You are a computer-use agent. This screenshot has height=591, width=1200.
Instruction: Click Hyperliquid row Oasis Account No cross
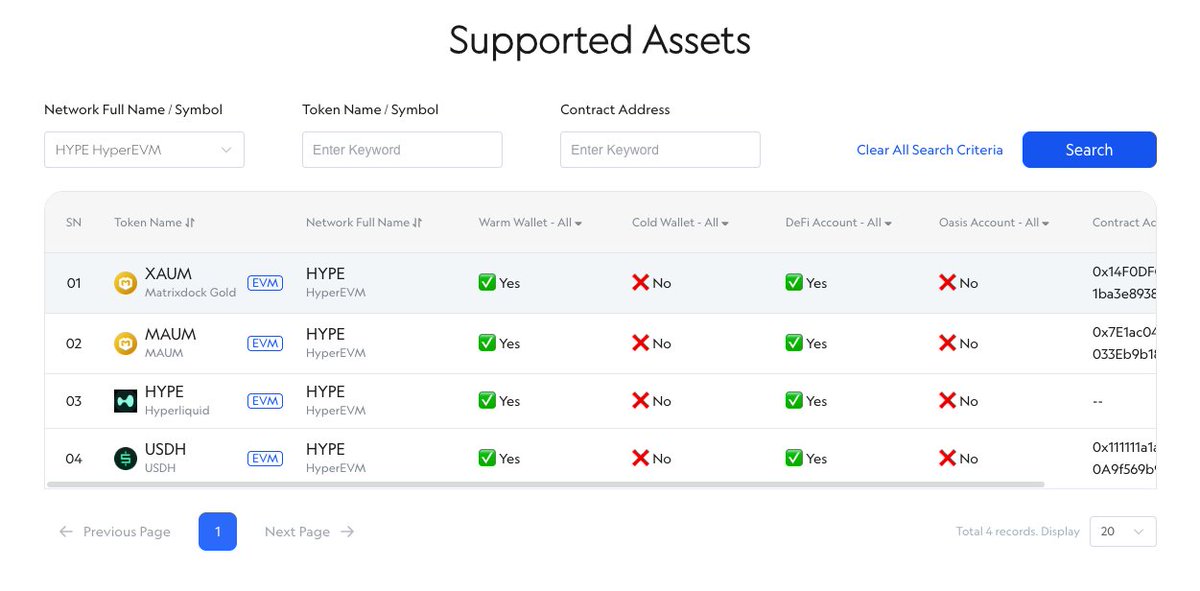pyautogui.click(x=959, y=401)
